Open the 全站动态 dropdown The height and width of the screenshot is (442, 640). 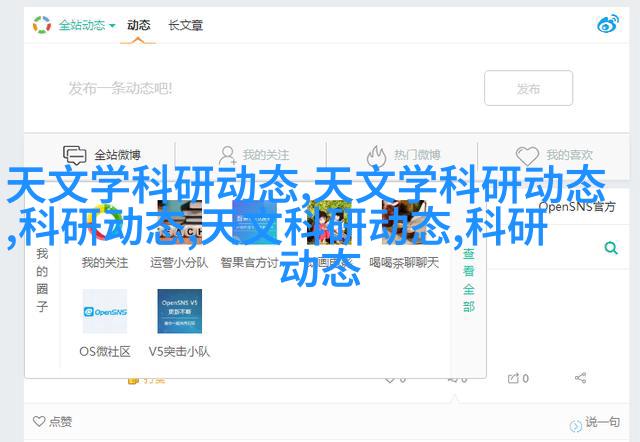86,24
